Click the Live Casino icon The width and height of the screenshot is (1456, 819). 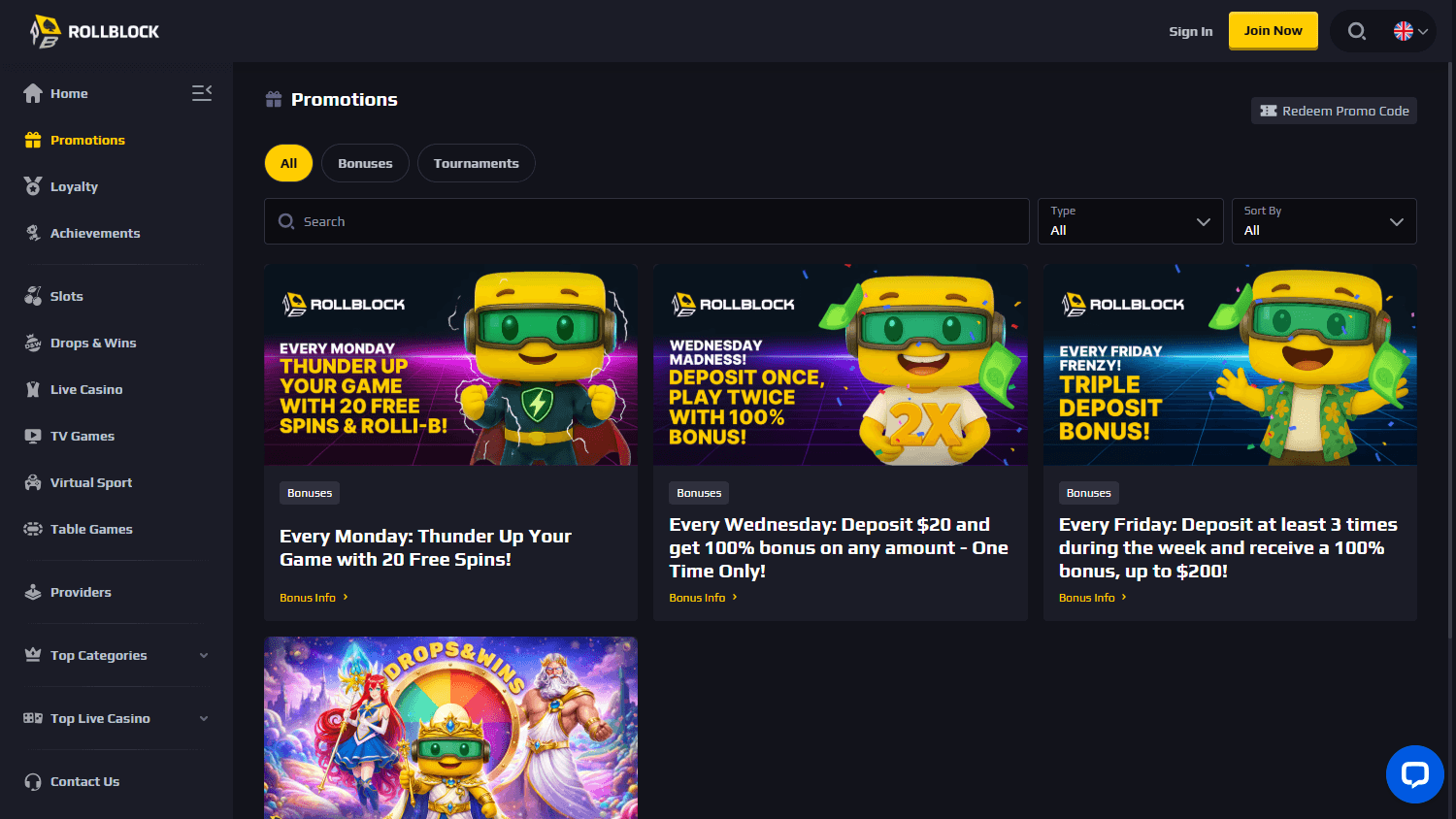(33, 389)
